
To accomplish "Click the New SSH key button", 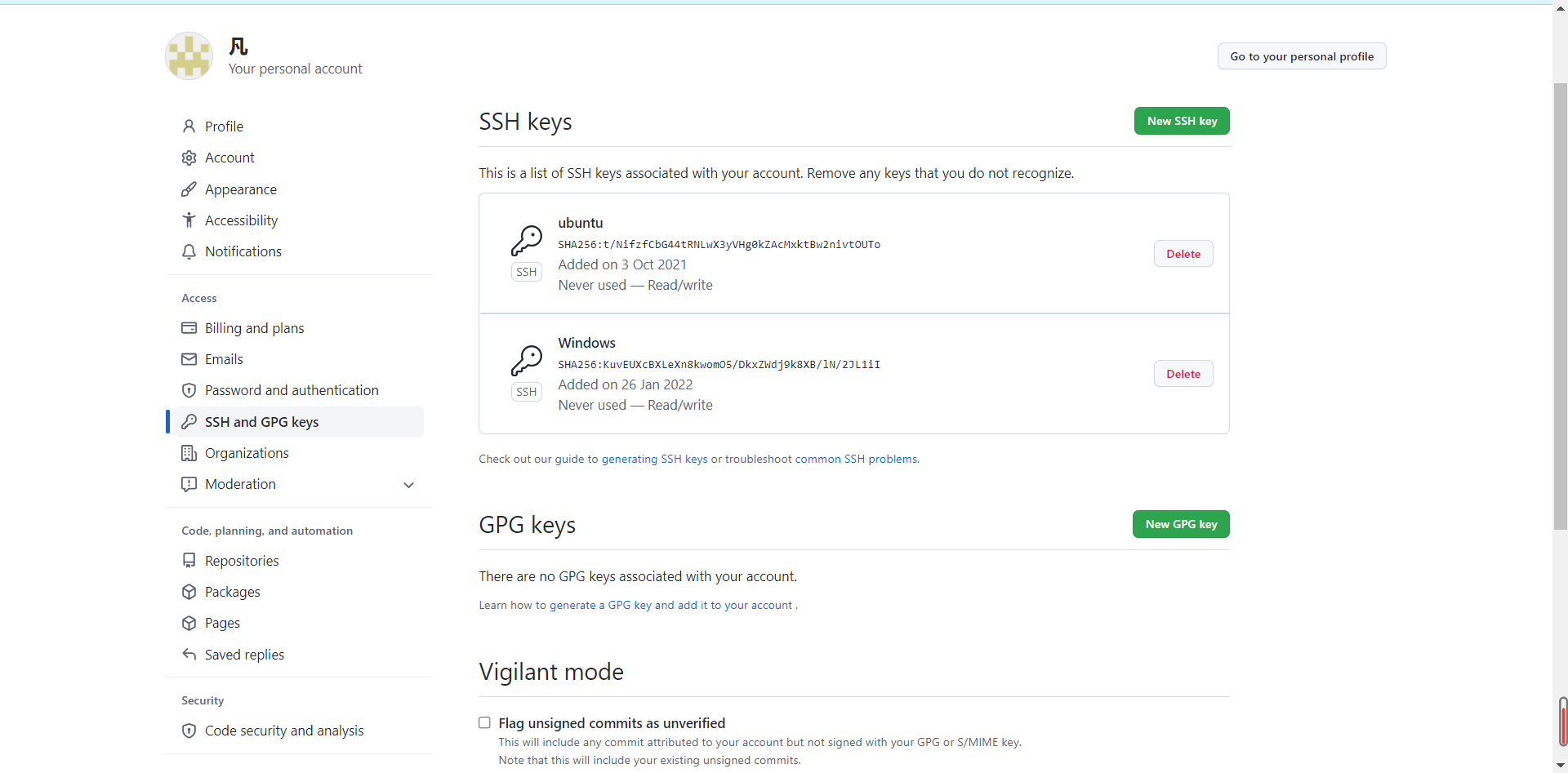I will point(1182,121).
